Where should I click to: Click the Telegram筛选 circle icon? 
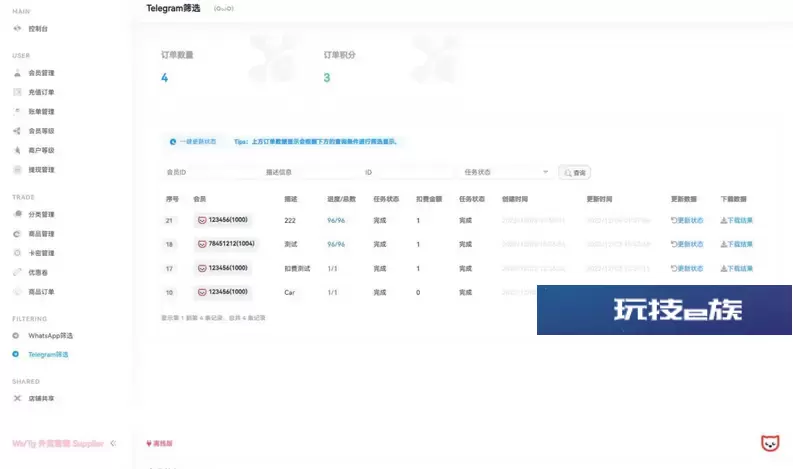[x=16, y=354]
